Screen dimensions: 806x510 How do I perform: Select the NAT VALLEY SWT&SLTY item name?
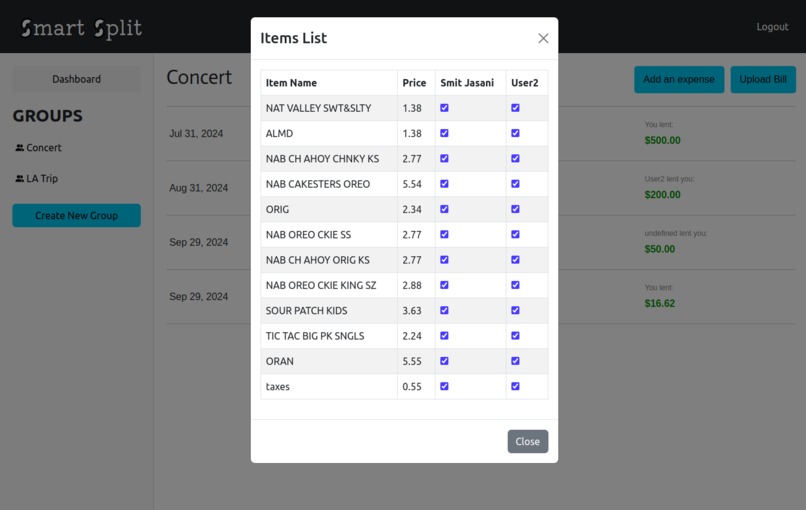tap(318, 108)
